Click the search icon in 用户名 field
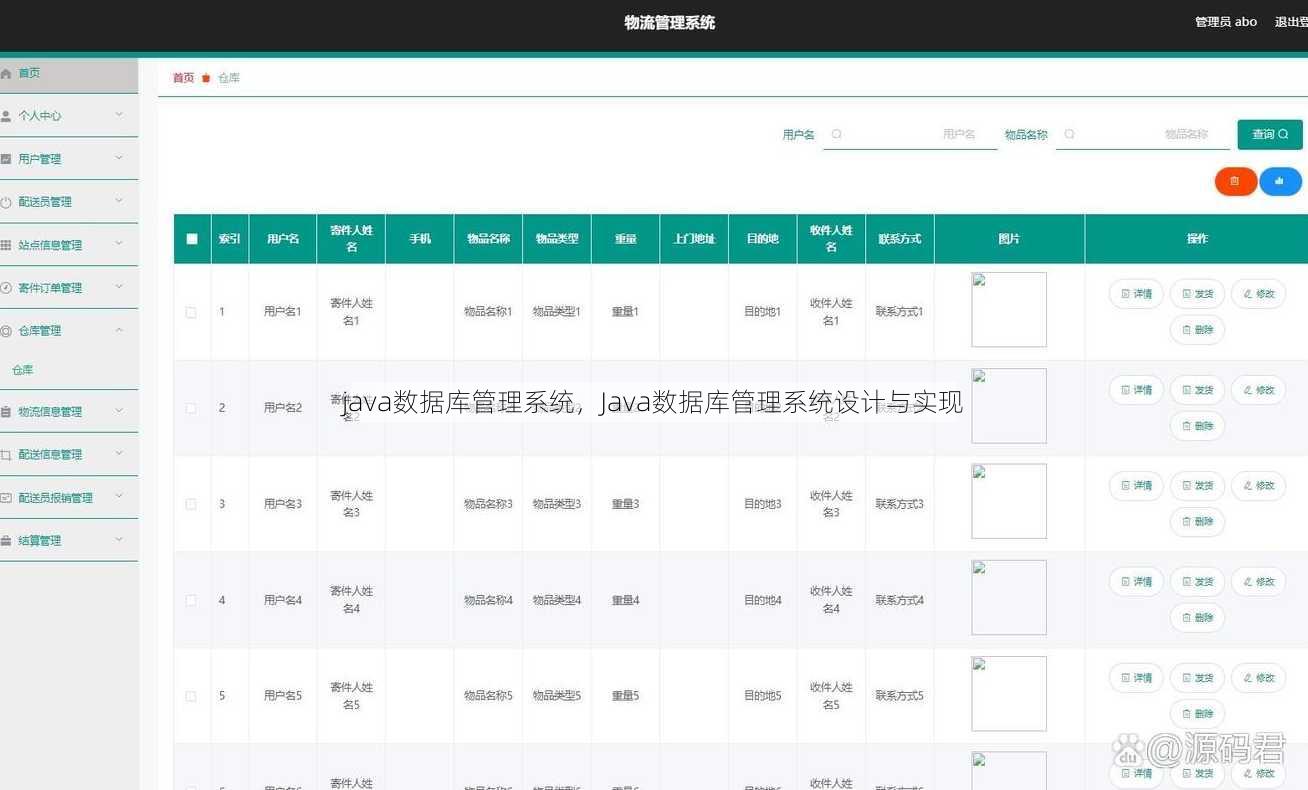Viewport: 1308px width, 790px height. (x=836, y=134)
